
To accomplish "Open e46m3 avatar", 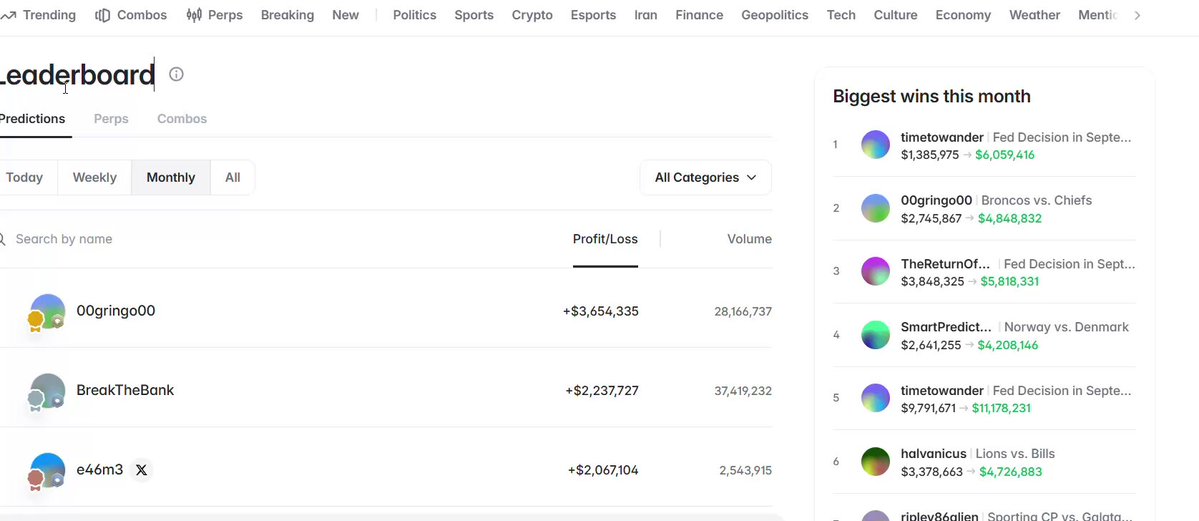I will pos(47,470).
